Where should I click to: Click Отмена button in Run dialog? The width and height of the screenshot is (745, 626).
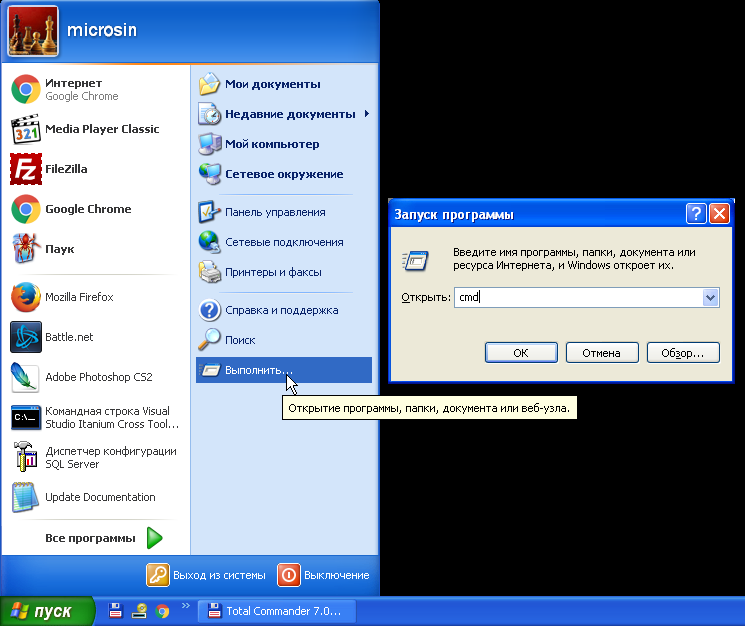pos(602,352)
